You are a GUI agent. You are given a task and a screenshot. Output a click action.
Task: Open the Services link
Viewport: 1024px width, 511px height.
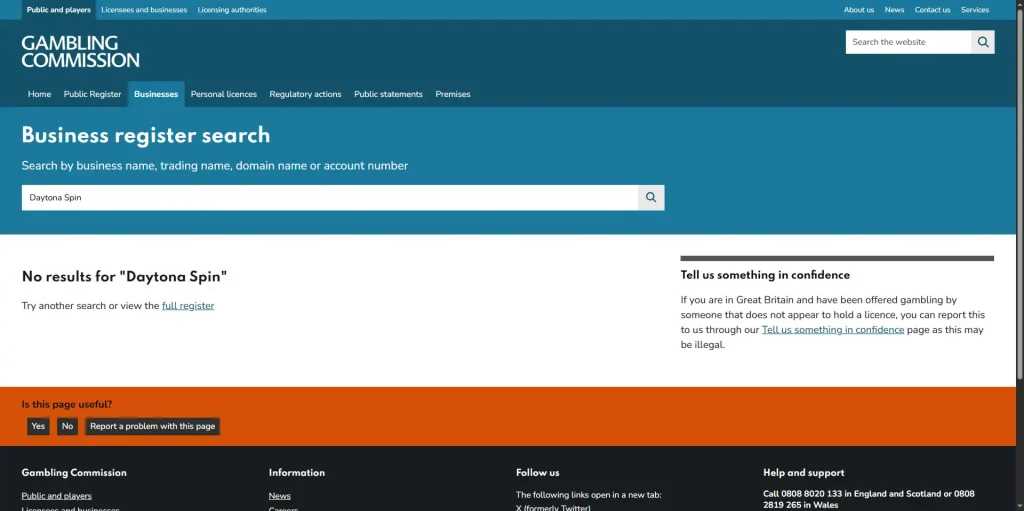(x=974, y=10)
